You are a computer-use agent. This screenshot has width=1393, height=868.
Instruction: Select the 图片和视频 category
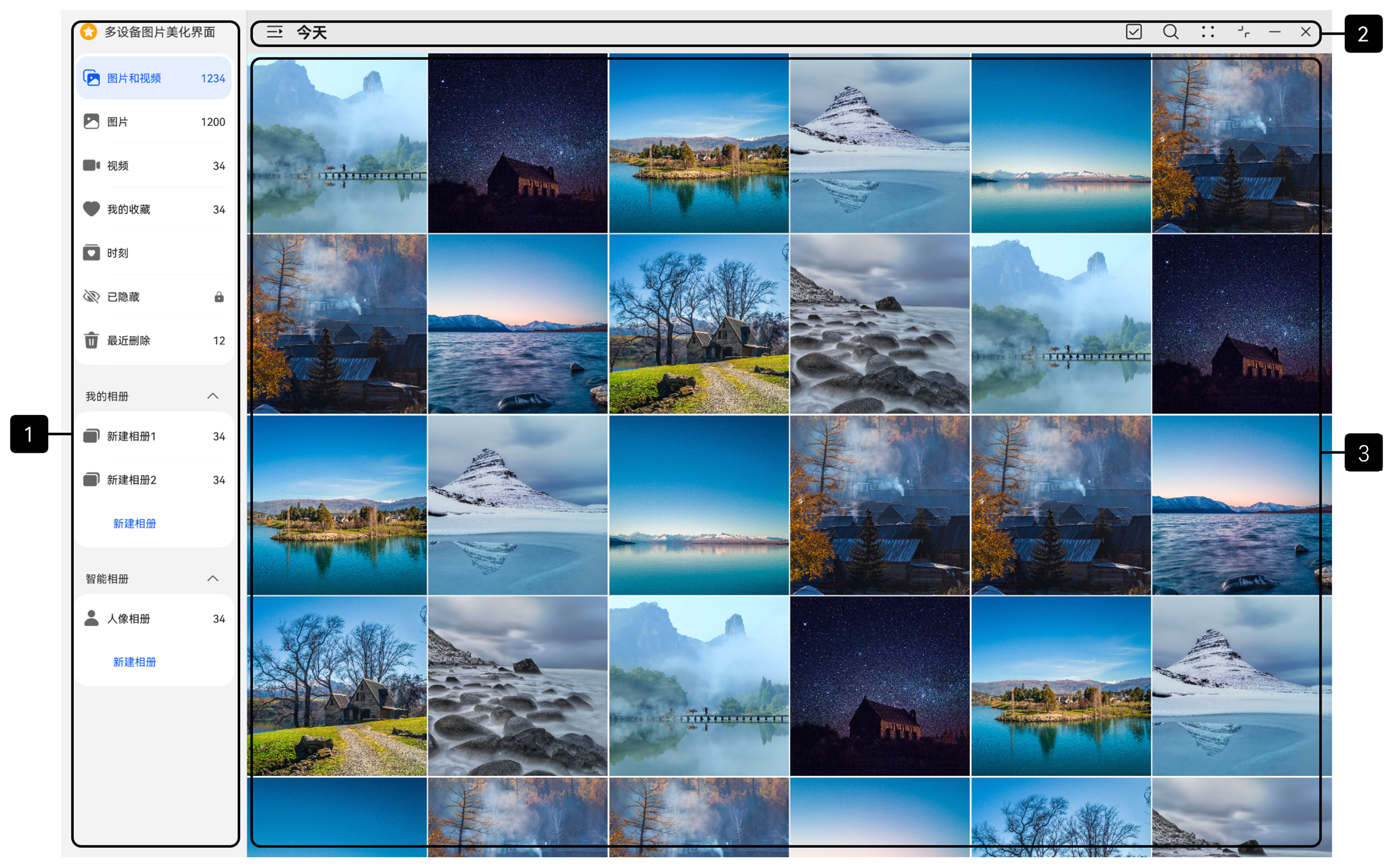pyautogui.click(x=154, y=78)
